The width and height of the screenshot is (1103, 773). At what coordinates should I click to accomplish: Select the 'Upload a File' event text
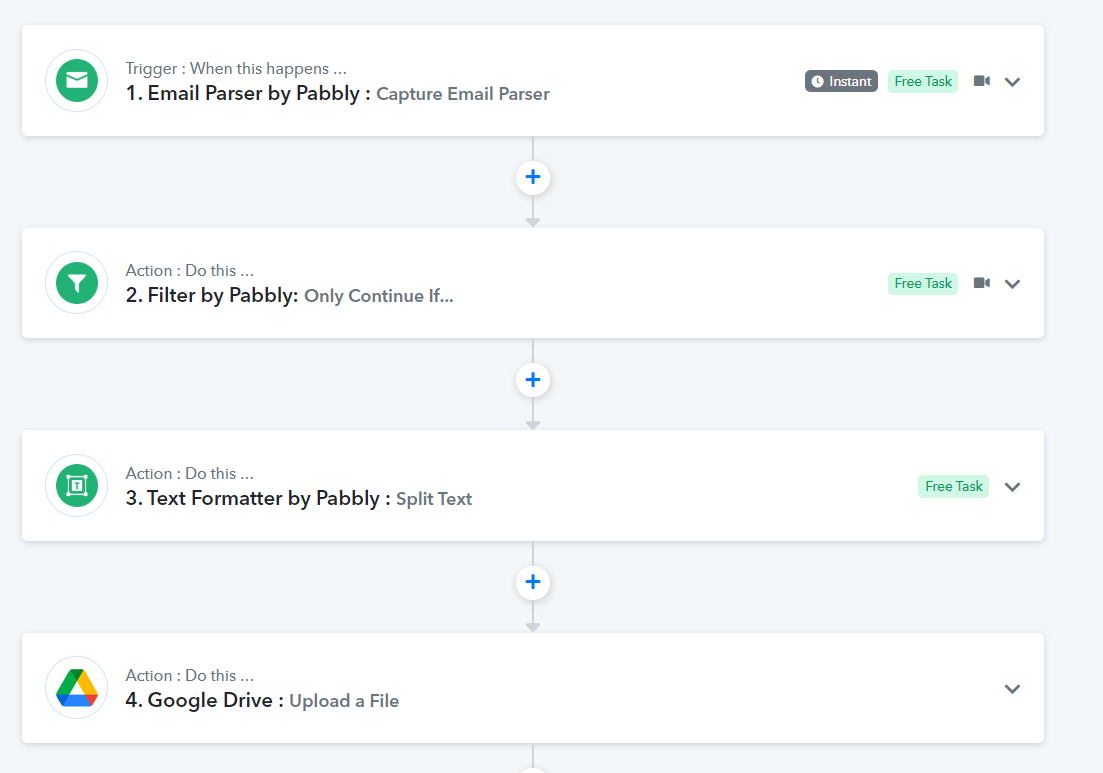(x=344, y=701)
